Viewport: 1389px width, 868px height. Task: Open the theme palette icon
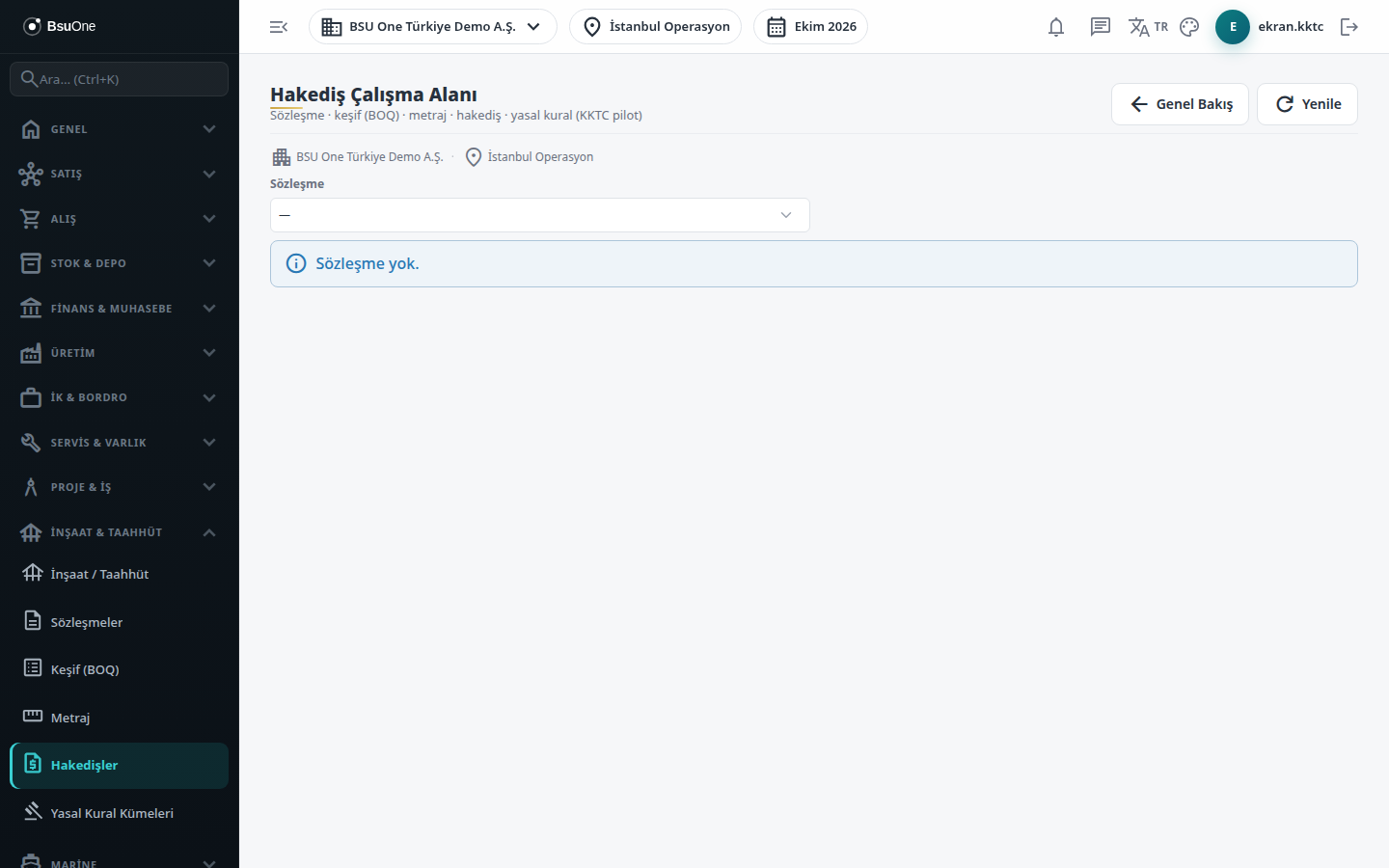1189,27
